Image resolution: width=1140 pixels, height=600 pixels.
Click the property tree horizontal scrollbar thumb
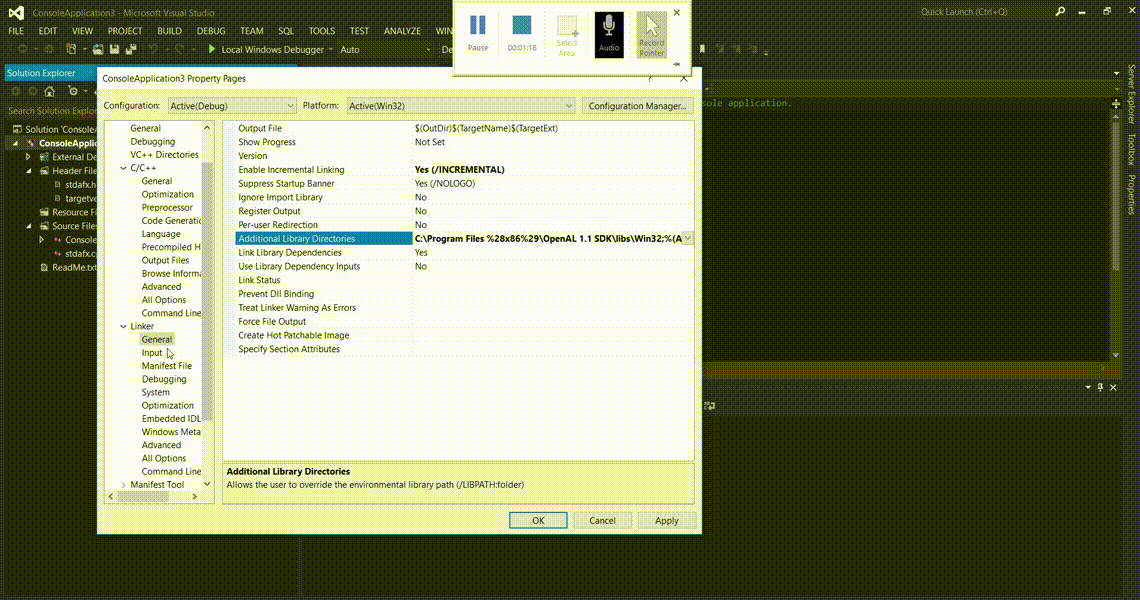(143, 497)
